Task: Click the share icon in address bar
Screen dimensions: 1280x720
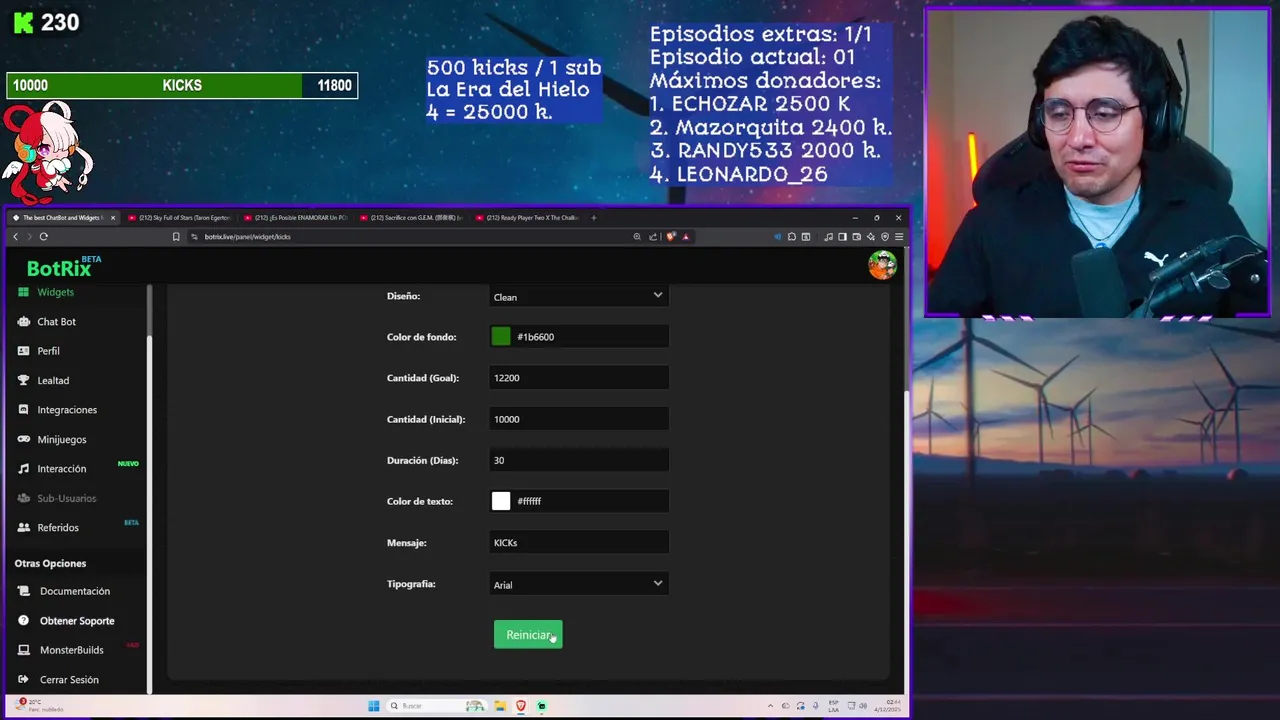Action: [x=653, y=237]
